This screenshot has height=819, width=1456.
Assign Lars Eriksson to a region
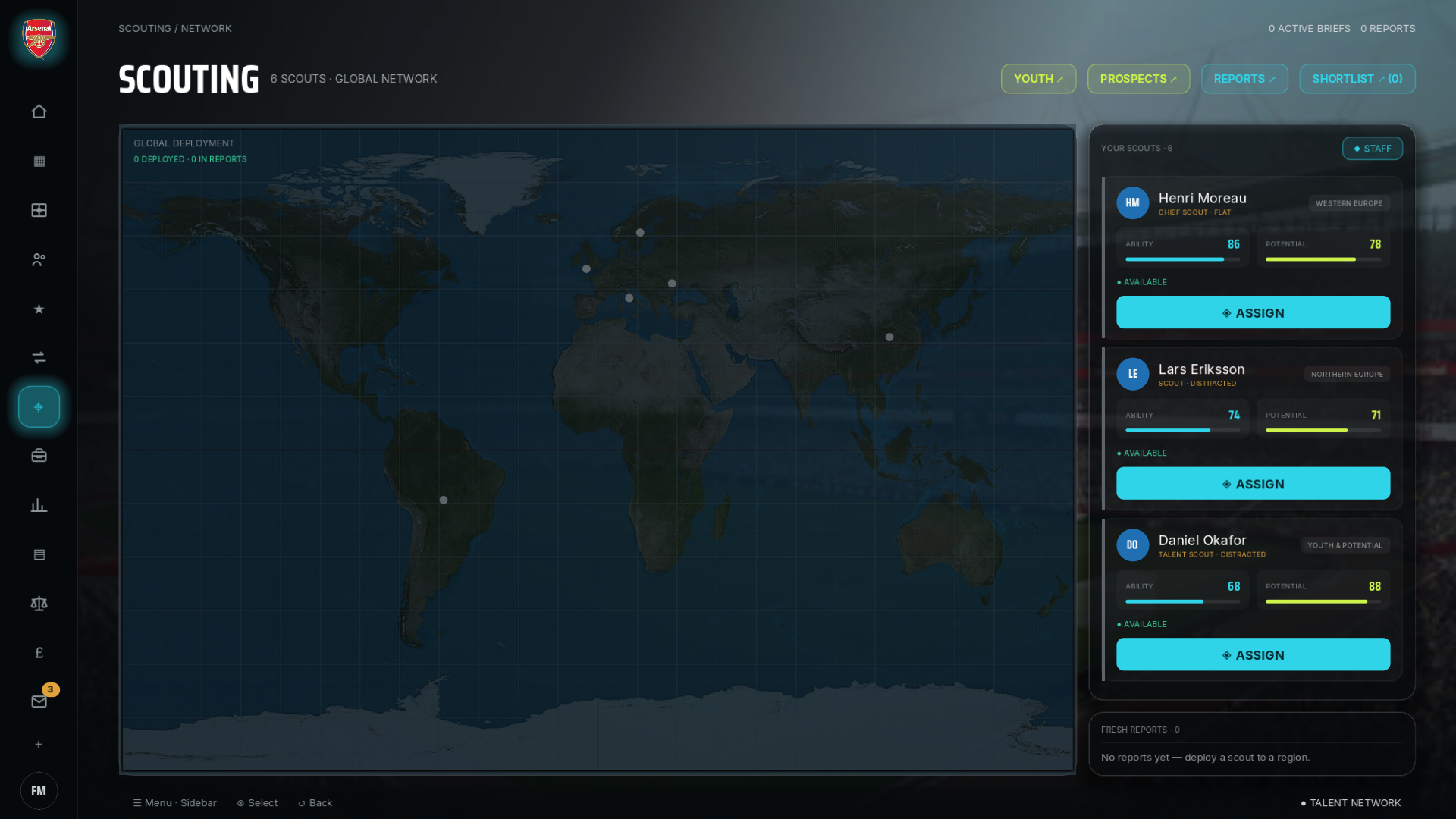1253,484
